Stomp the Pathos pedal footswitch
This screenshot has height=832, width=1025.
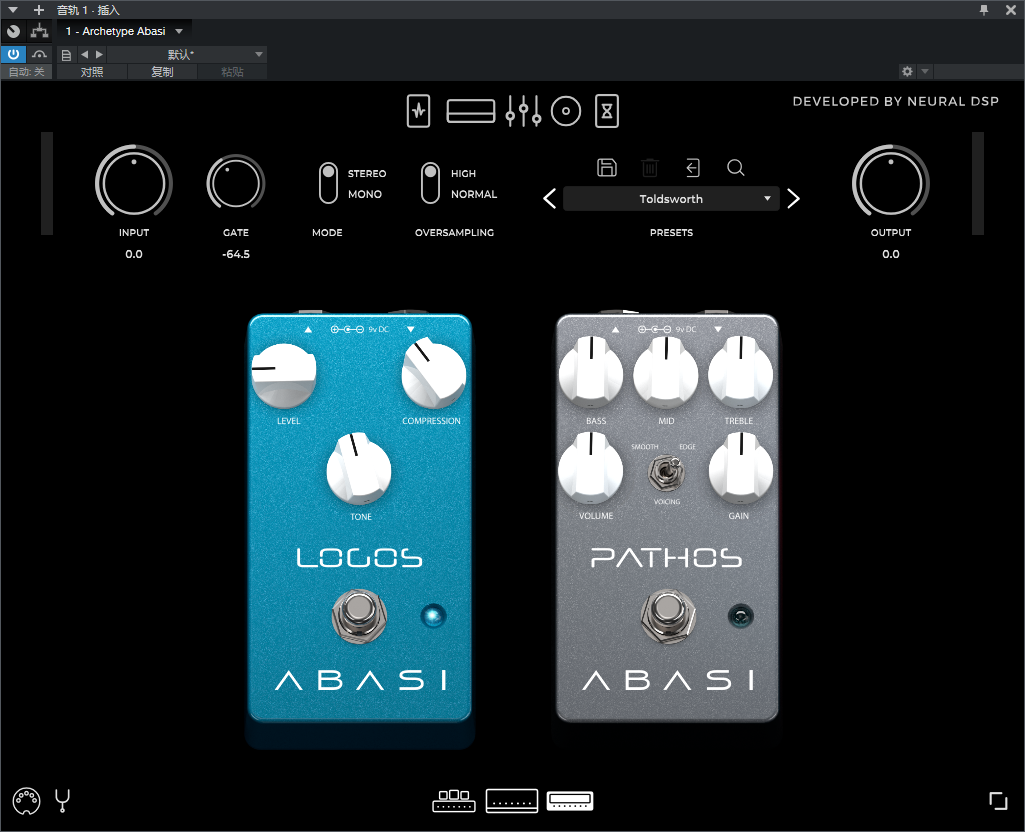click(x=667, y=616)
